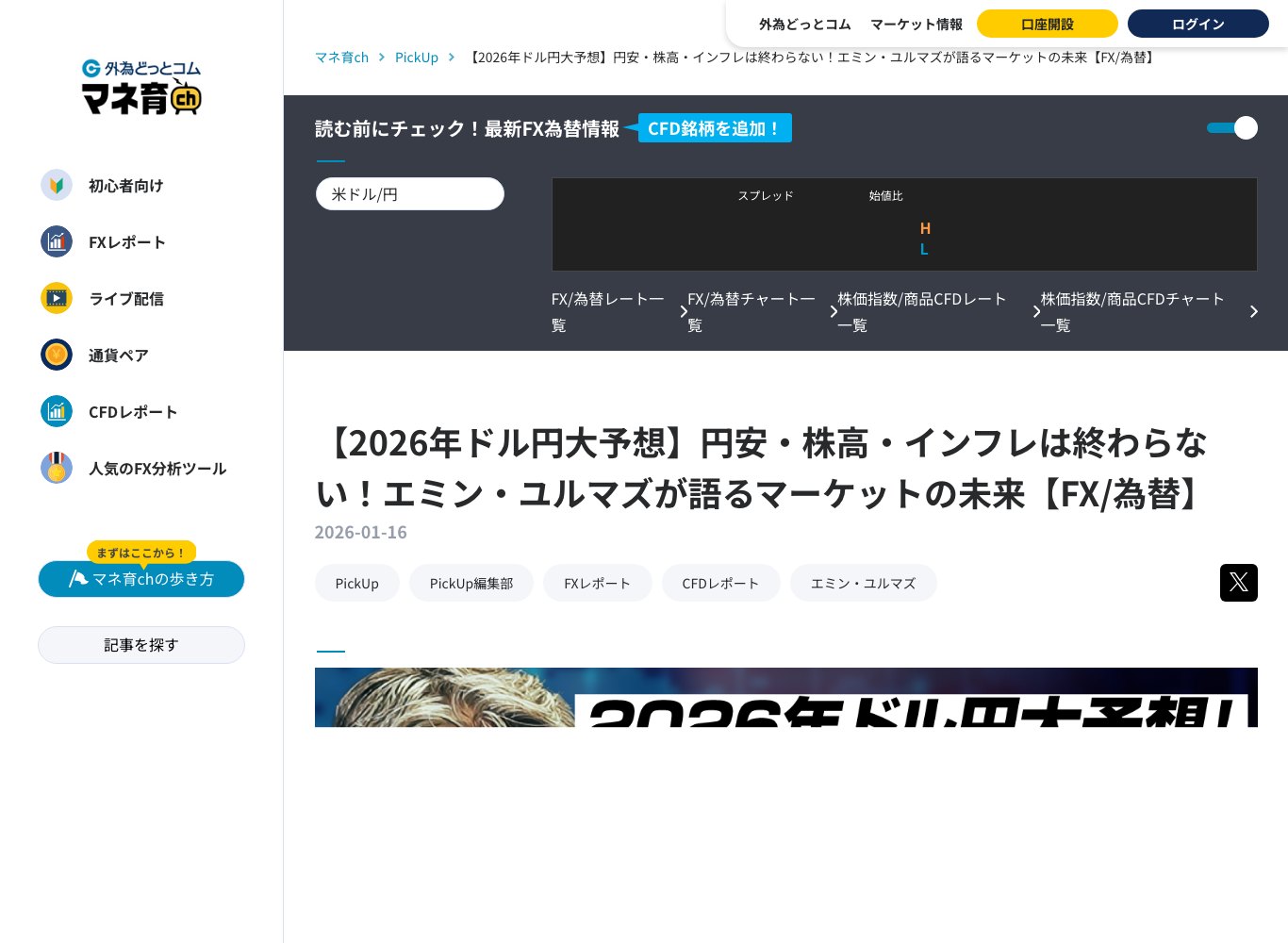Click the 読む前にチェック！最新FX為替情報 heading

click(x=467, y=128)
